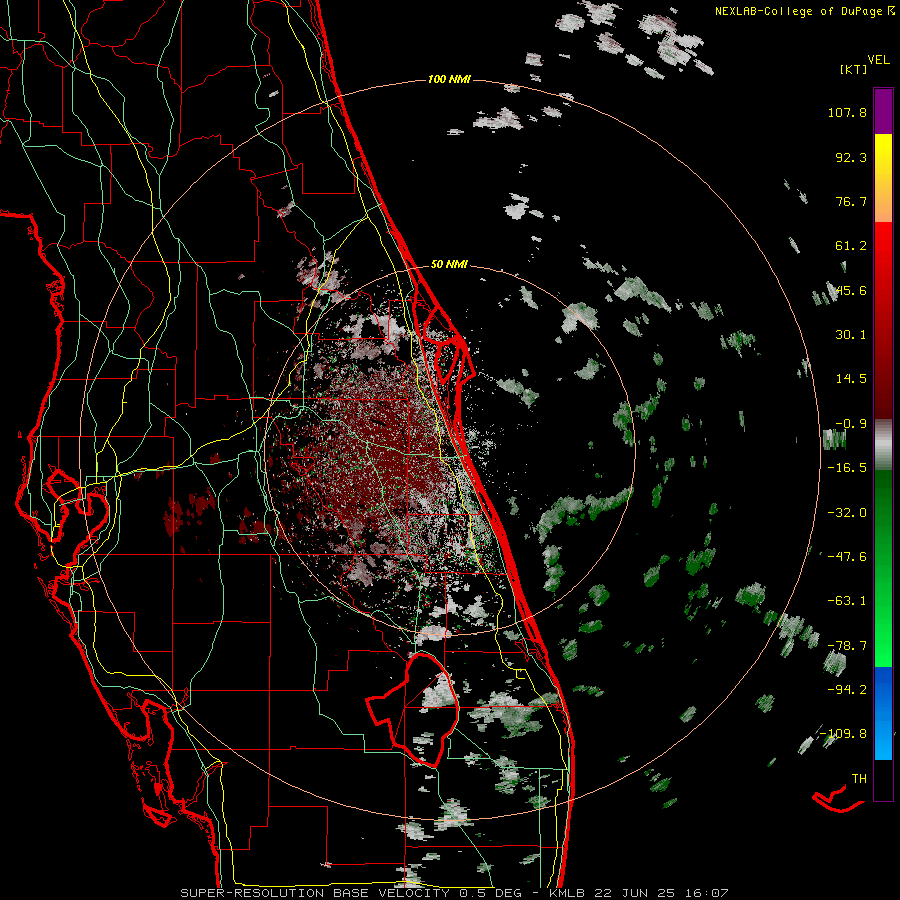This screenshot has height=900, width=900.
Task: Click the -94.2 legend value
Action: (x=847, y=690)
